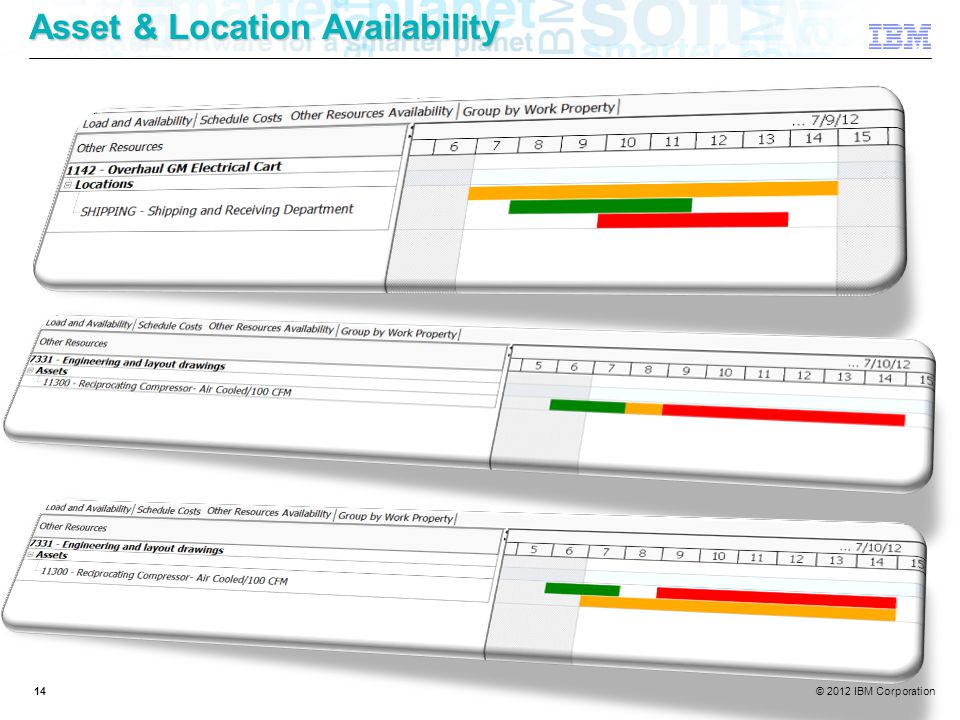Open Load and Availability tab in bottom panel

pos(88,508)
